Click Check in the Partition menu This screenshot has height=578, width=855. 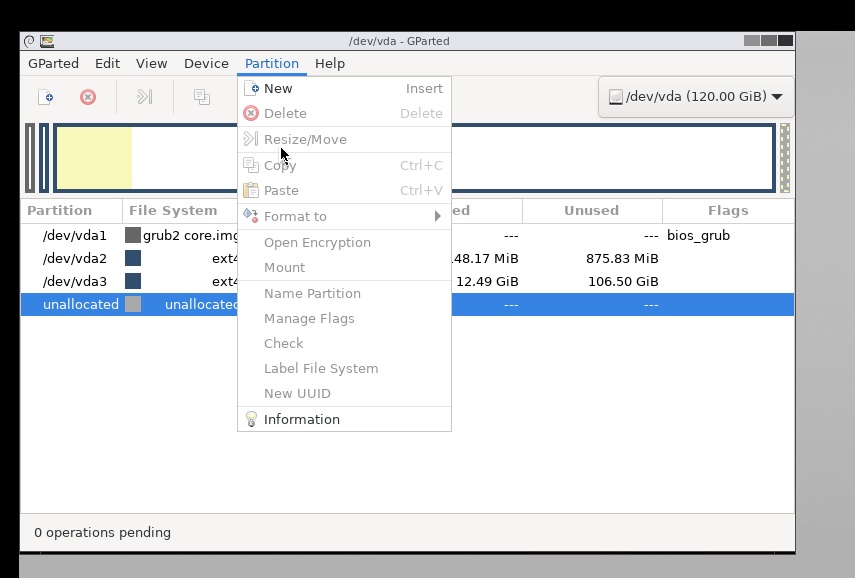coord(344,344)
